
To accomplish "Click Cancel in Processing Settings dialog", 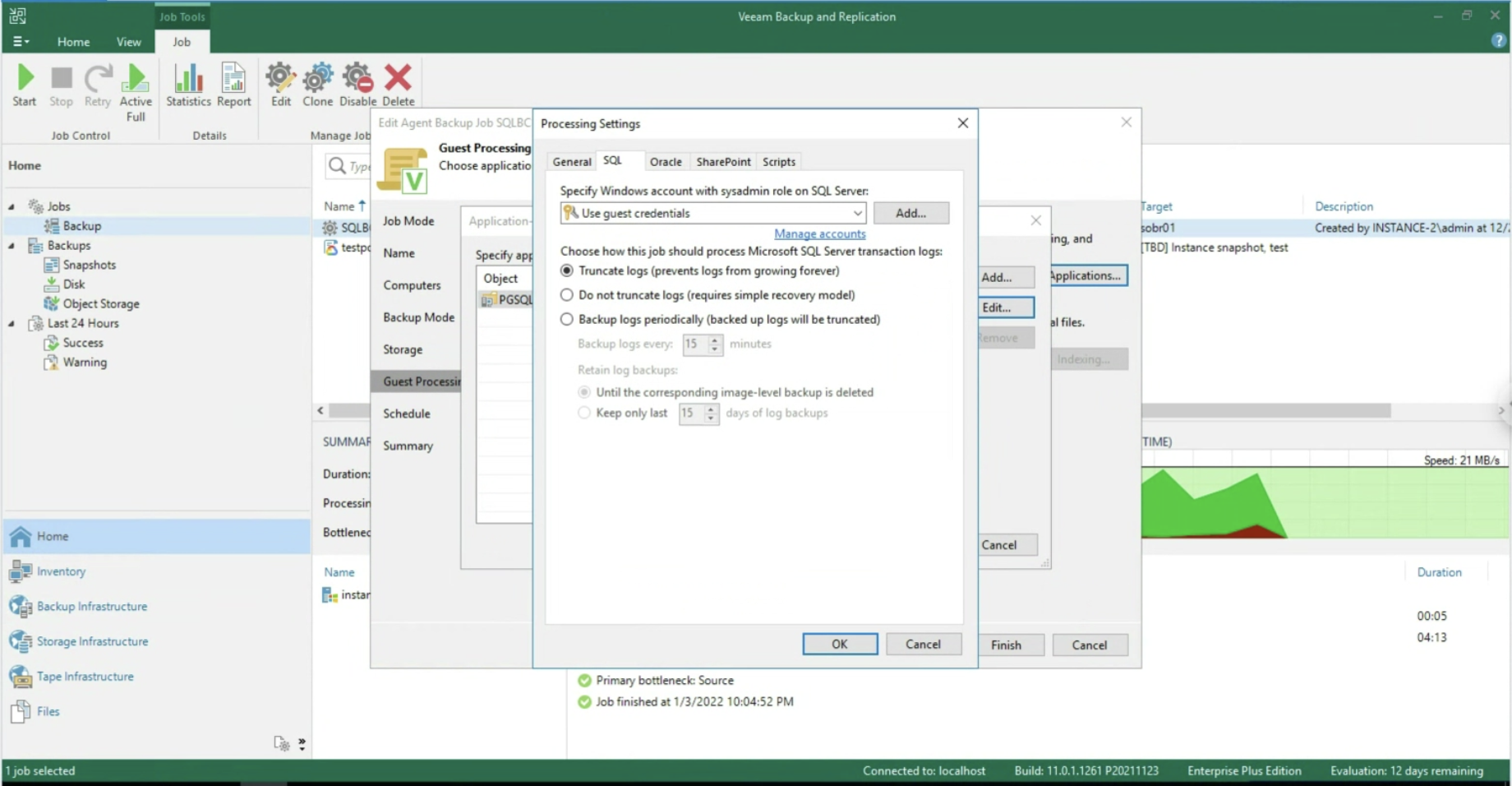I will click(923, 645).
